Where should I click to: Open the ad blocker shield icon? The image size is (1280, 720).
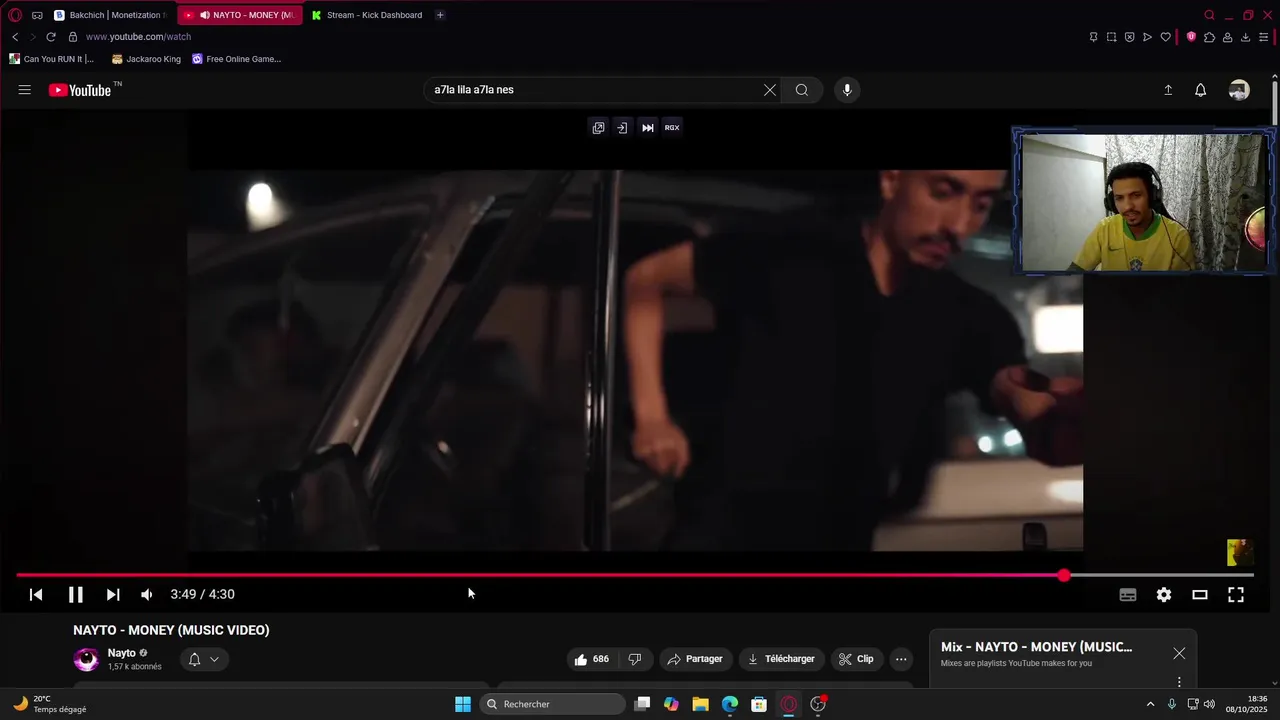pos(1129,37)
